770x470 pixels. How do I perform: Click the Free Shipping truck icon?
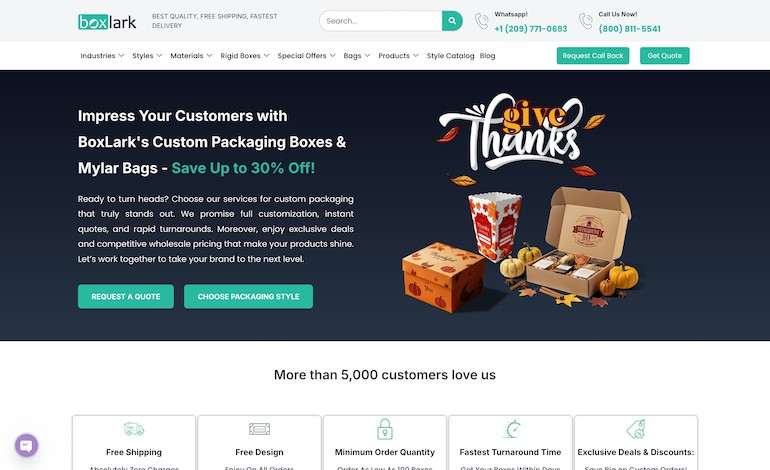coord(134,429)
